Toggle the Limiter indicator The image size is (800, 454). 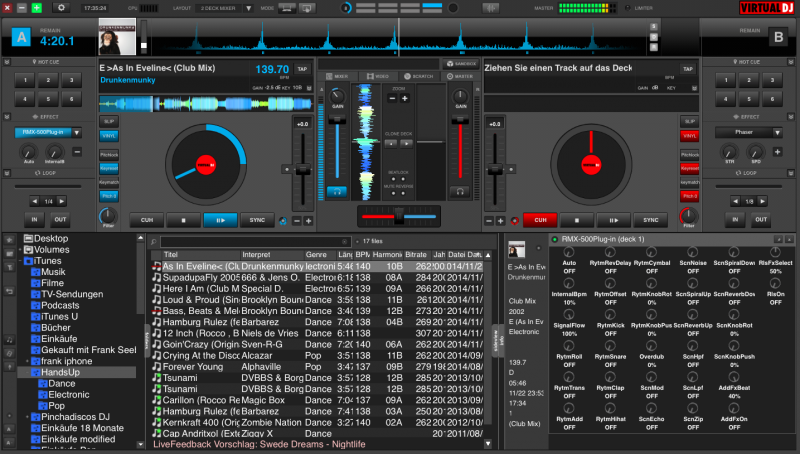[628, 8]
